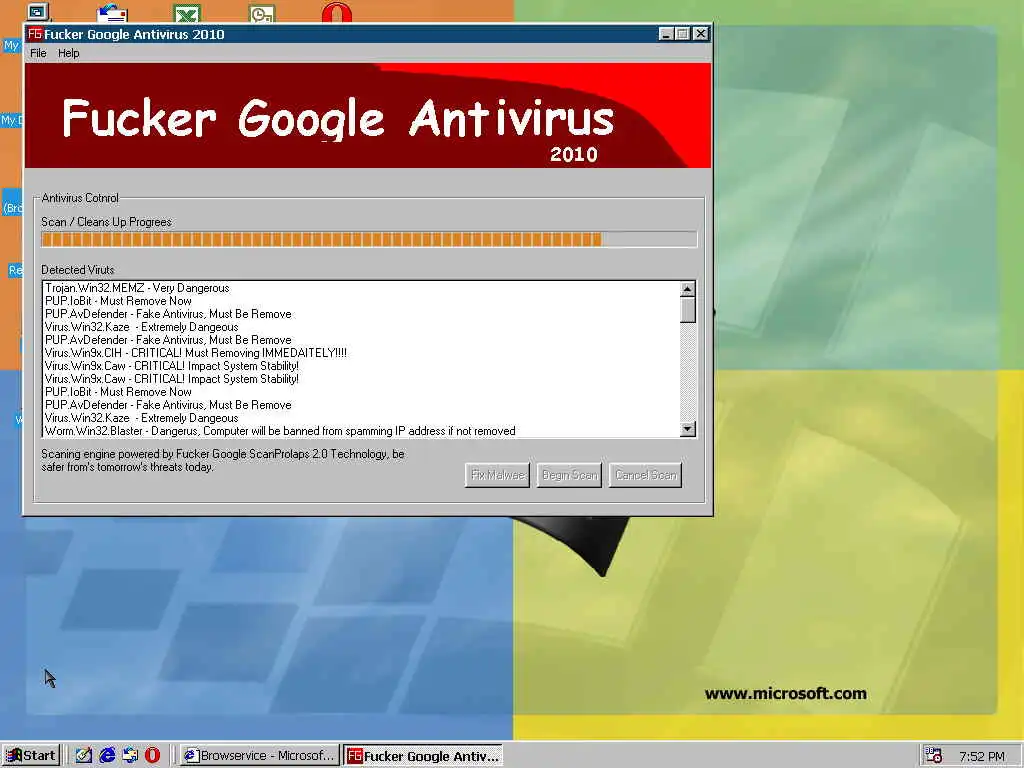1024x768 pixels.
Task: Click the FG icon in the title bar
Action: point(35,34)
